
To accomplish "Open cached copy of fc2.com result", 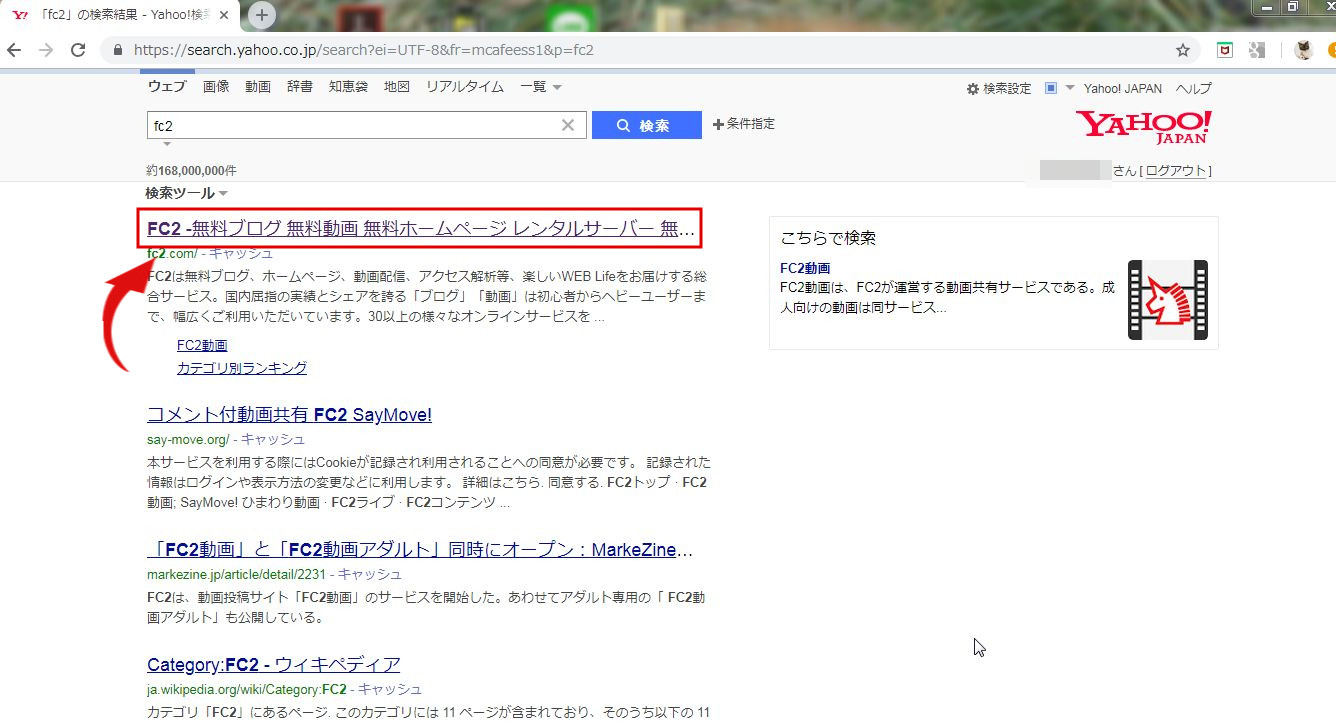I will [241, 254].
